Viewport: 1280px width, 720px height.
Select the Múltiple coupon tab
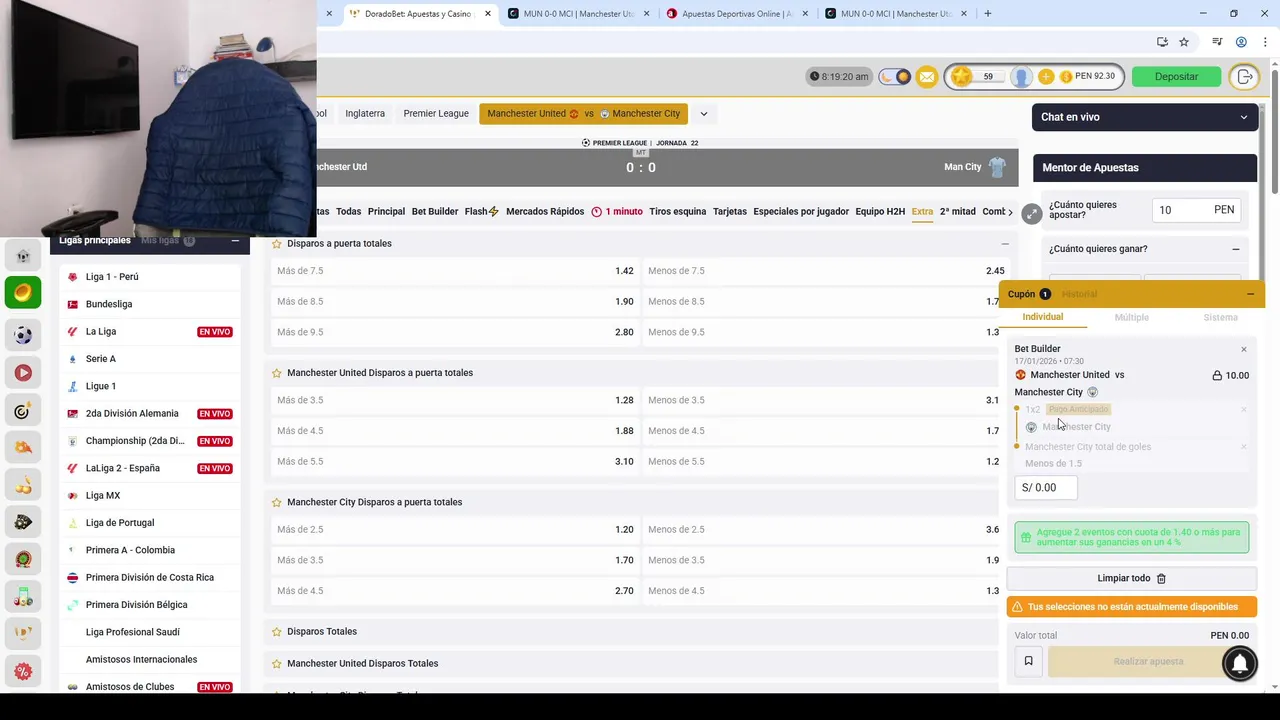pos(1131,318)
